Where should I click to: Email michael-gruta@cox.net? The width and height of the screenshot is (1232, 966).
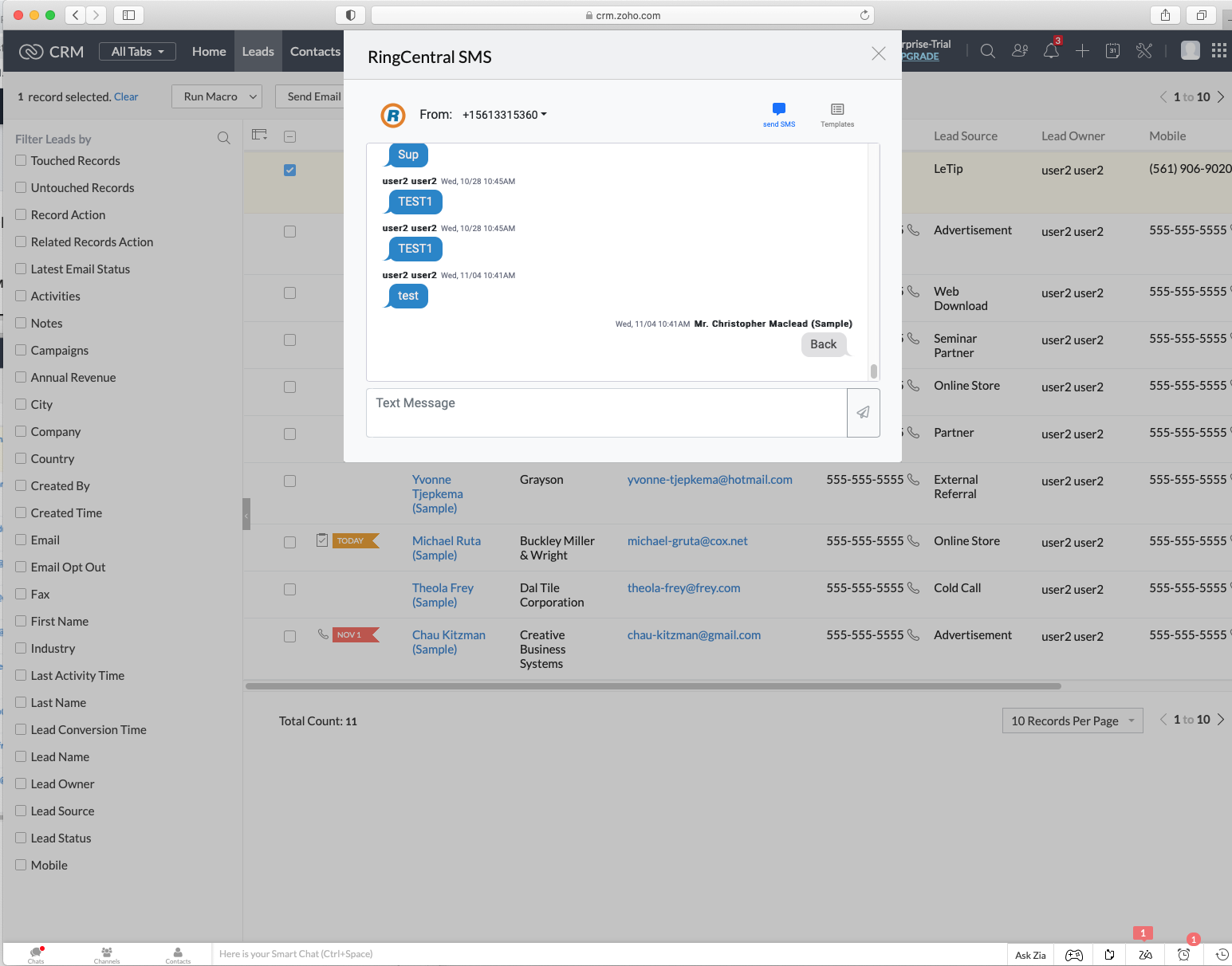click(x=687, y=540)
